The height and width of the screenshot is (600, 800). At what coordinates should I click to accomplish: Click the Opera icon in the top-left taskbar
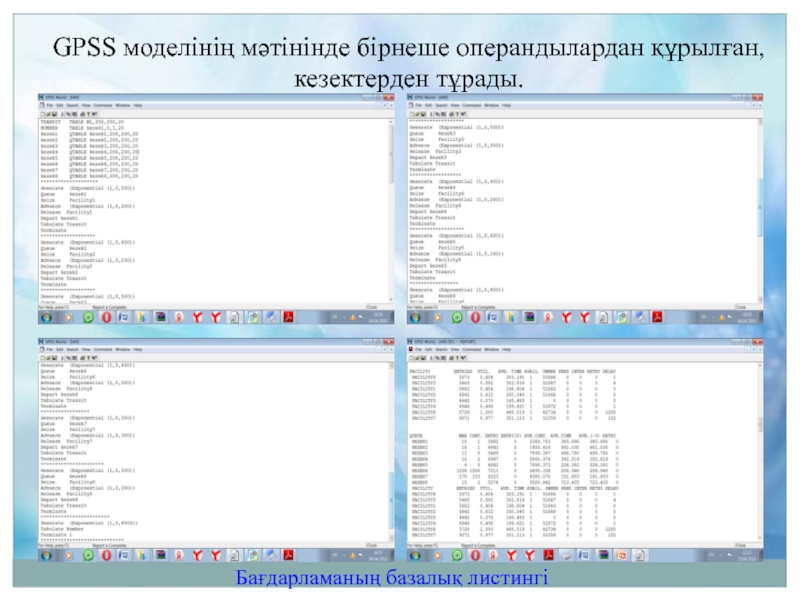click(x=107, y=316)
